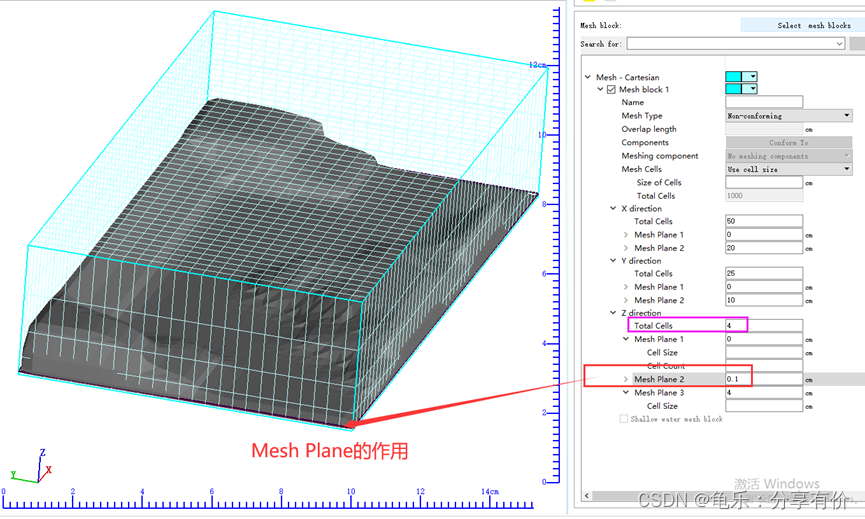Expand Y direction Mesh Plane 2
The width and height of the screenshot is (865, 519).
coord(626,301)
